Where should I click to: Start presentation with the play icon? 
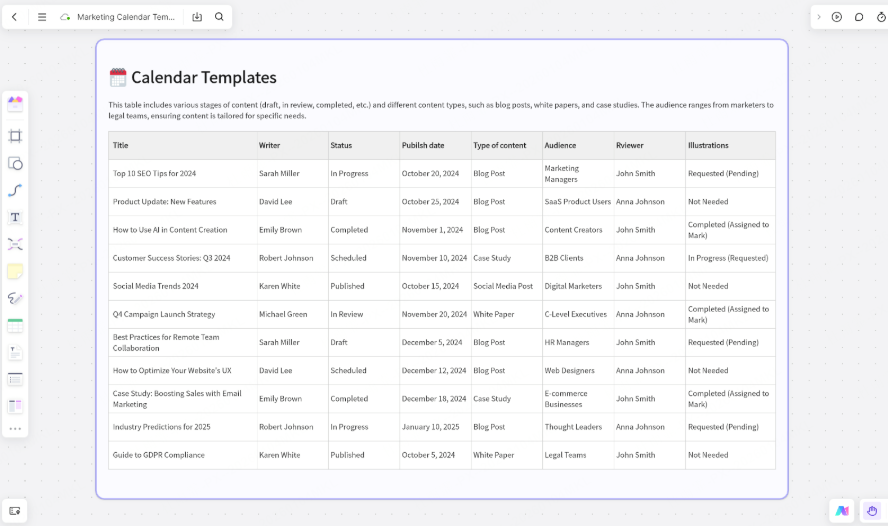[x=837, y=17]
